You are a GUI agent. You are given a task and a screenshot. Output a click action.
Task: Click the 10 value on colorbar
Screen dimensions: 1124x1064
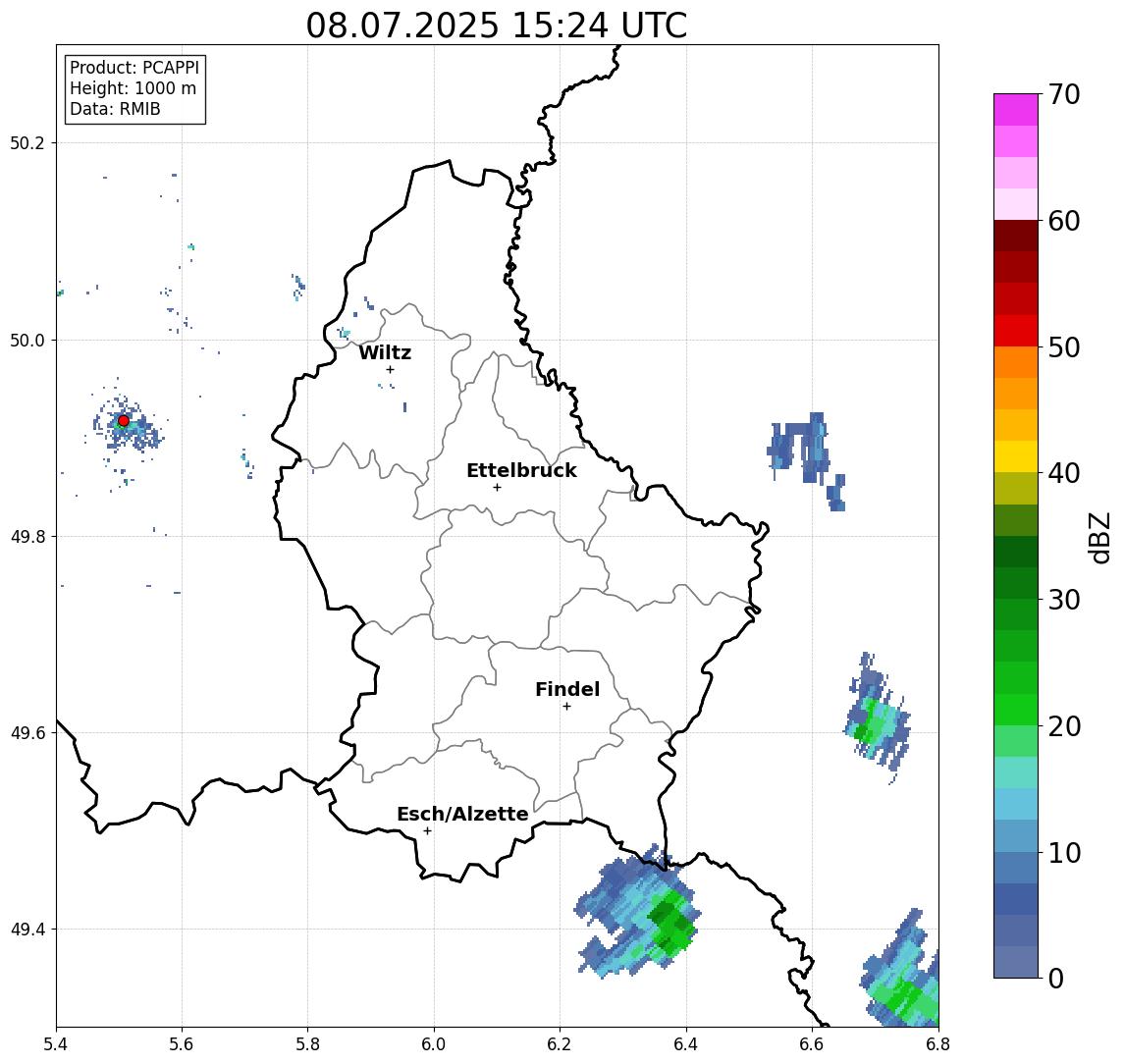[1064, 853]
